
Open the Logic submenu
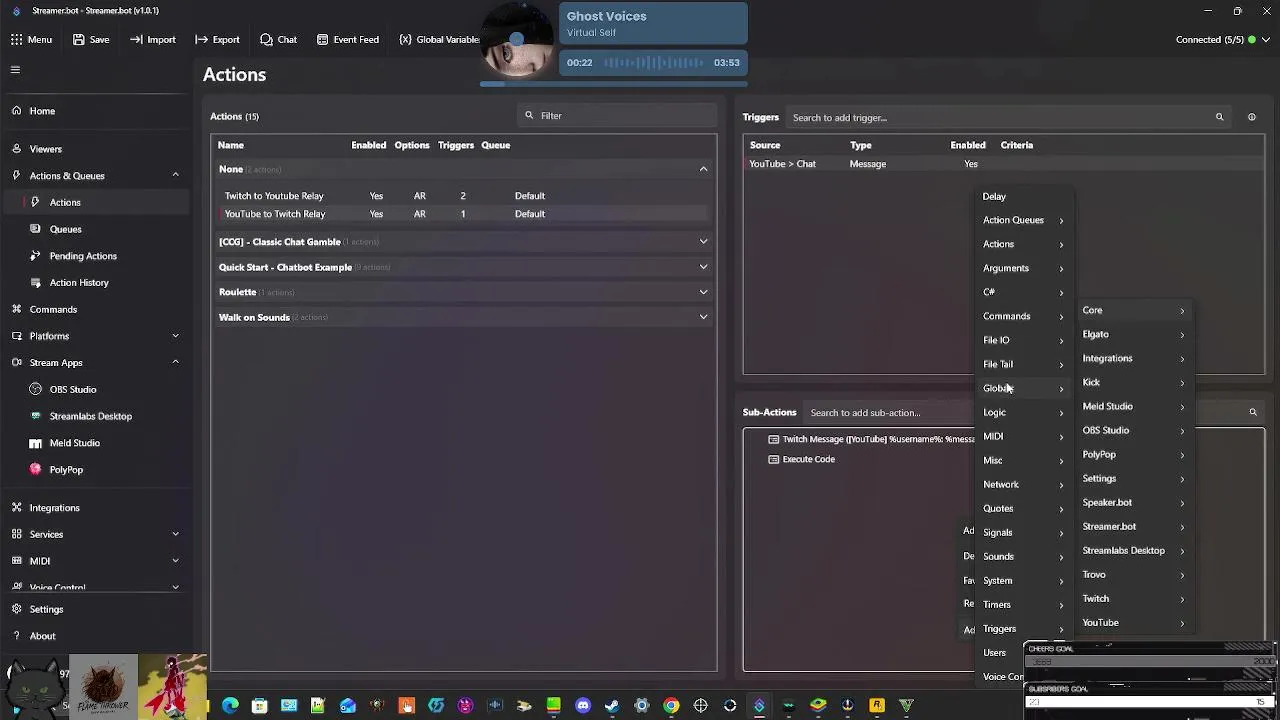(1024, 412)
